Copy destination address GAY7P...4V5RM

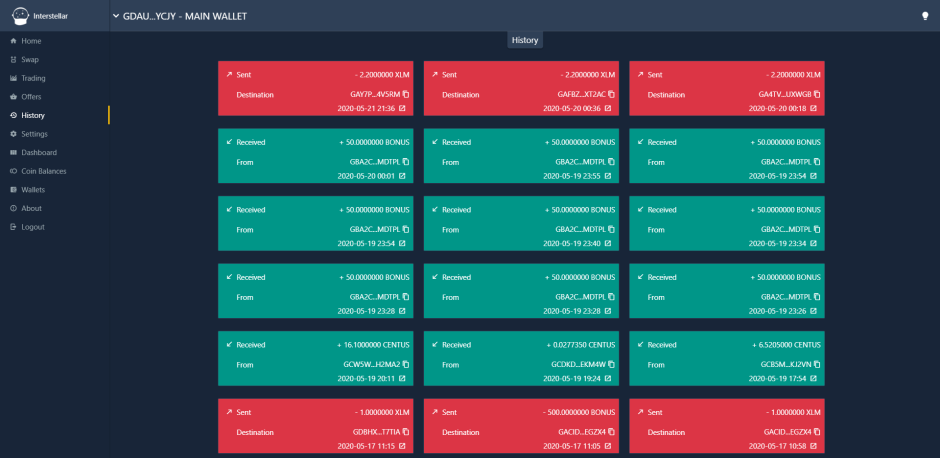point(406,94)
